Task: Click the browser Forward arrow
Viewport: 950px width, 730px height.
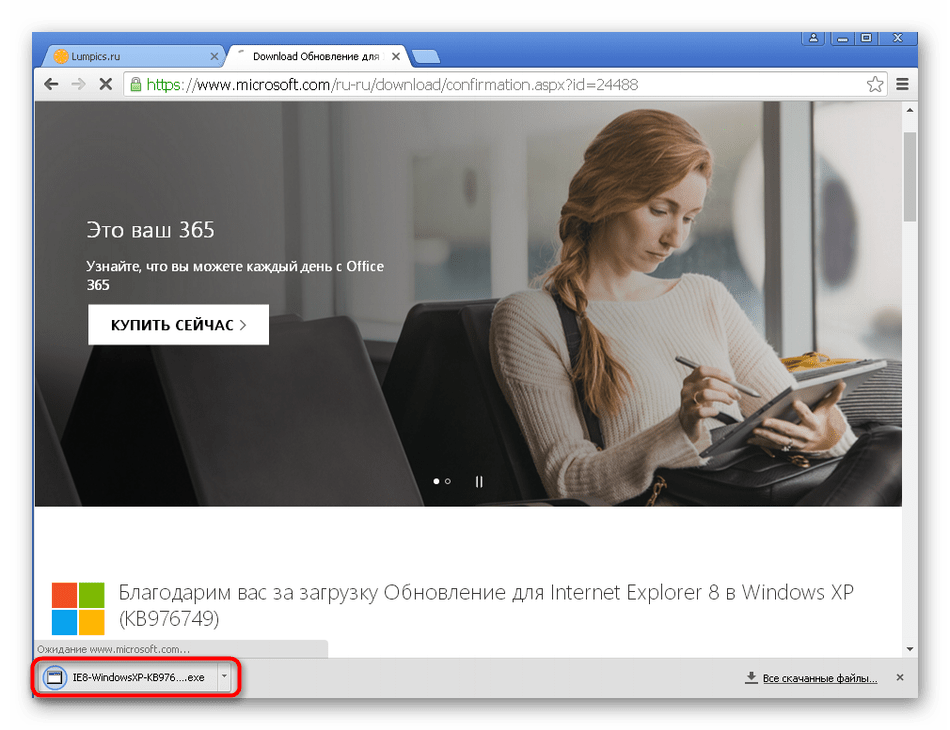Action: [78, 85]
